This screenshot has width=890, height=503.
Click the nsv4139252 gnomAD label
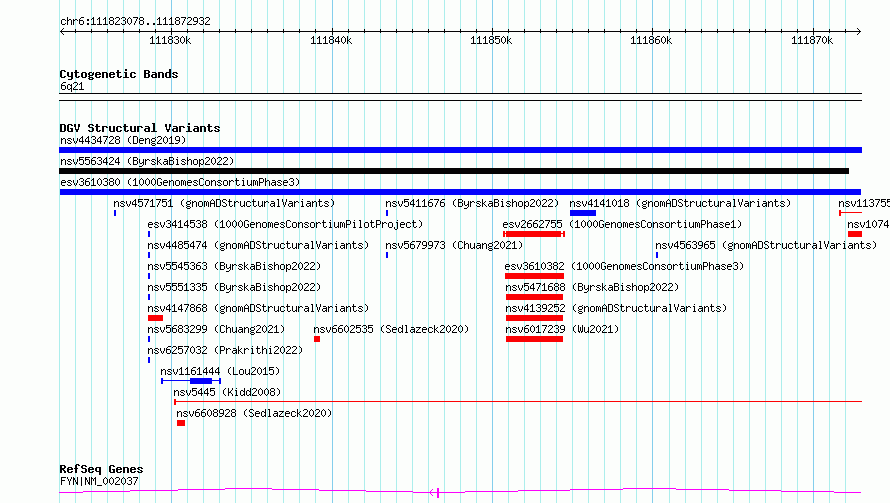616,308
